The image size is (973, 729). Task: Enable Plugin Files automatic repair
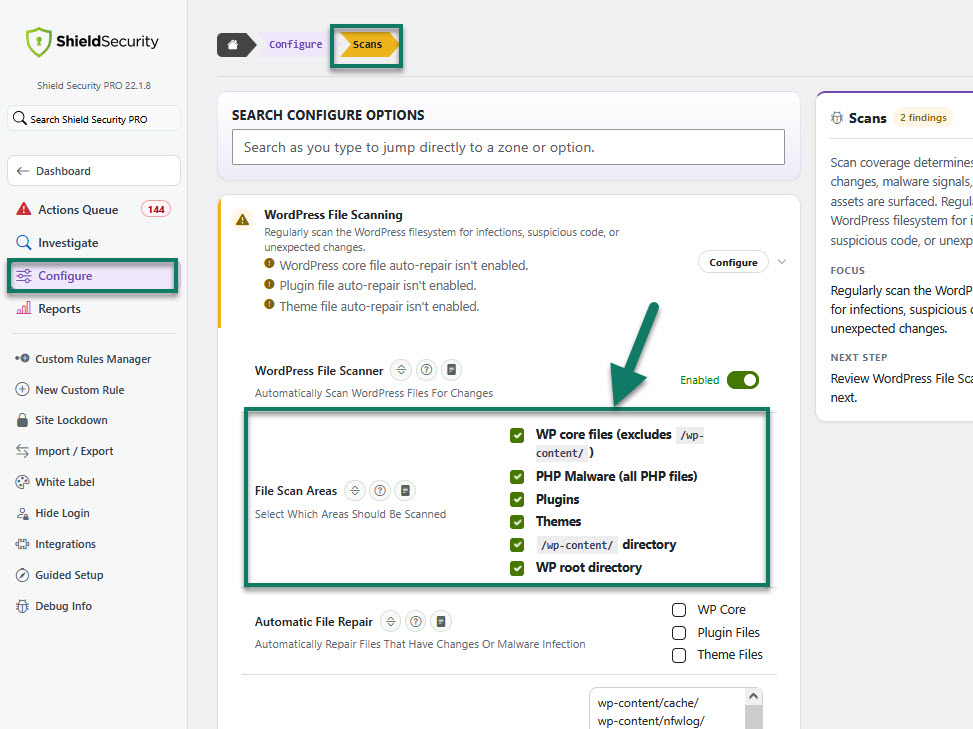pyautogui.click(x=679, y=633)
